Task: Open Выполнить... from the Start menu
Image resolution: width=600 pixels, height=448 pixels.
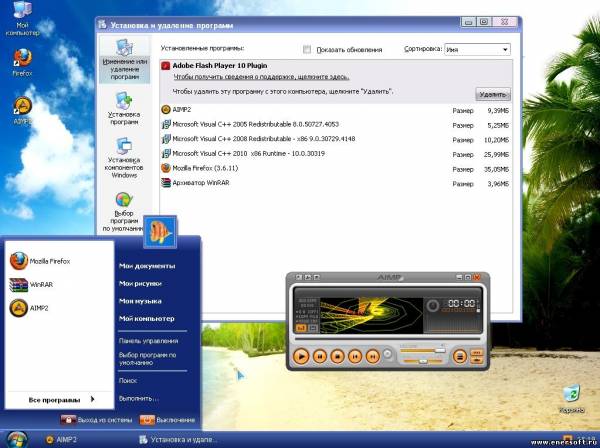Action: 139,399
